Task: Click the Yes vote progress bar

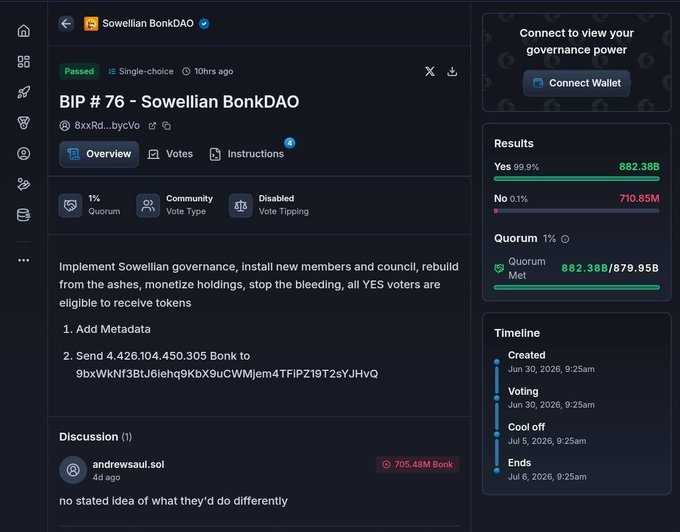Action: 576,179
